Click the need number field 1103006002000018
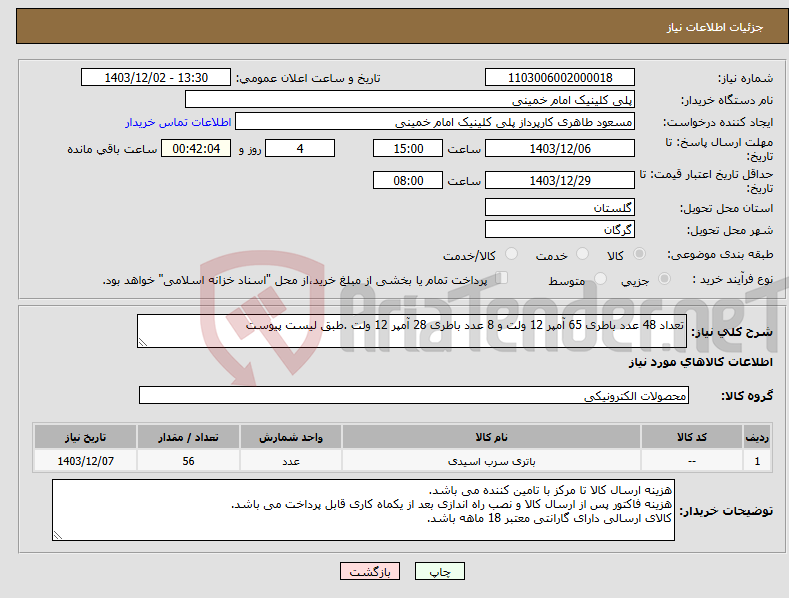Viewport: 789px width, 598px height. point(560,78)
